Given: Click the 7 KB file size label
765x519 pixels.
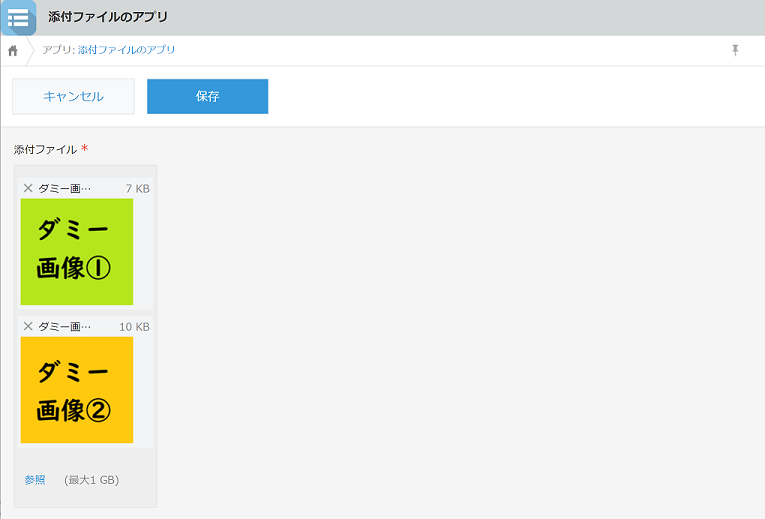Looking at the screenshot, I should 137,188.
